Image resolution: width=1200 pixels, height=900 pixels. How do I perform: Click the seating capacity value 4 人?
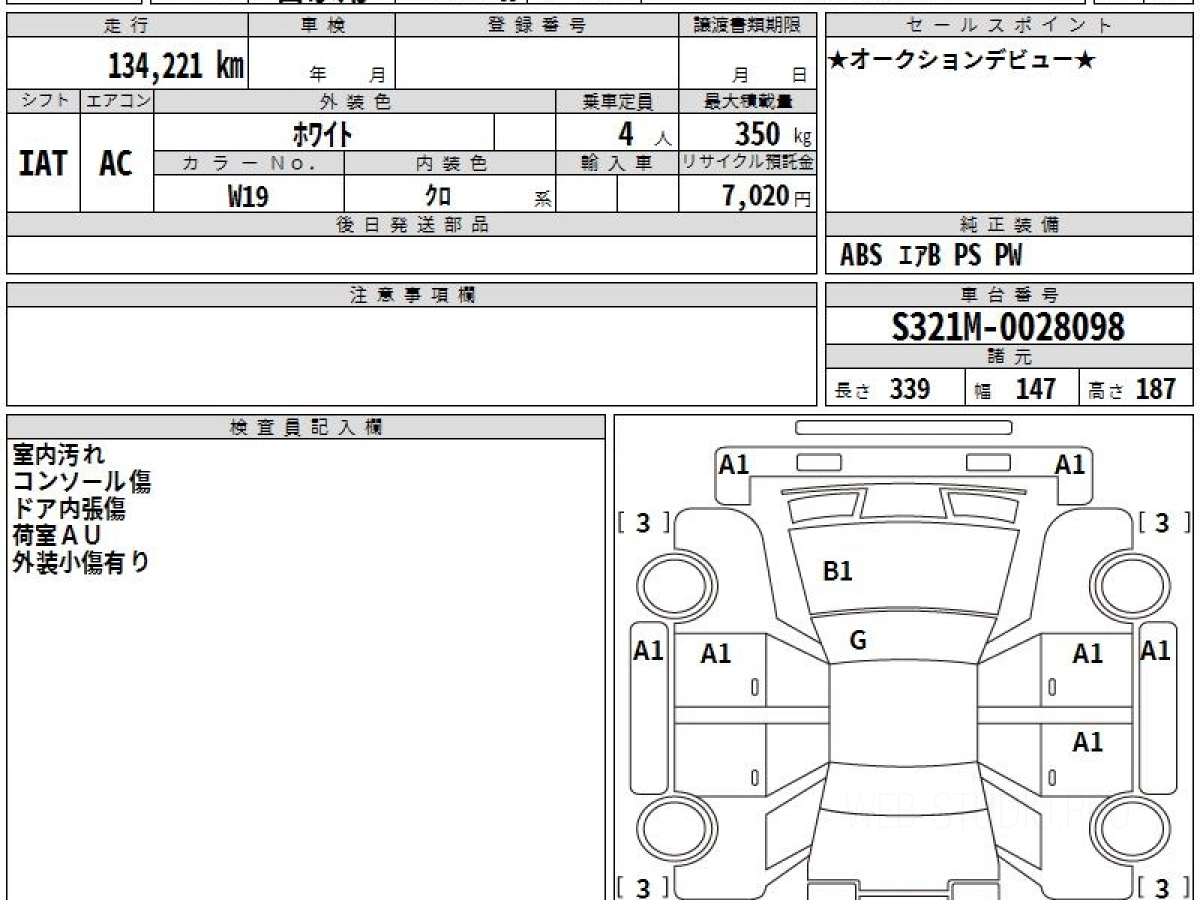tap(644, 134)
